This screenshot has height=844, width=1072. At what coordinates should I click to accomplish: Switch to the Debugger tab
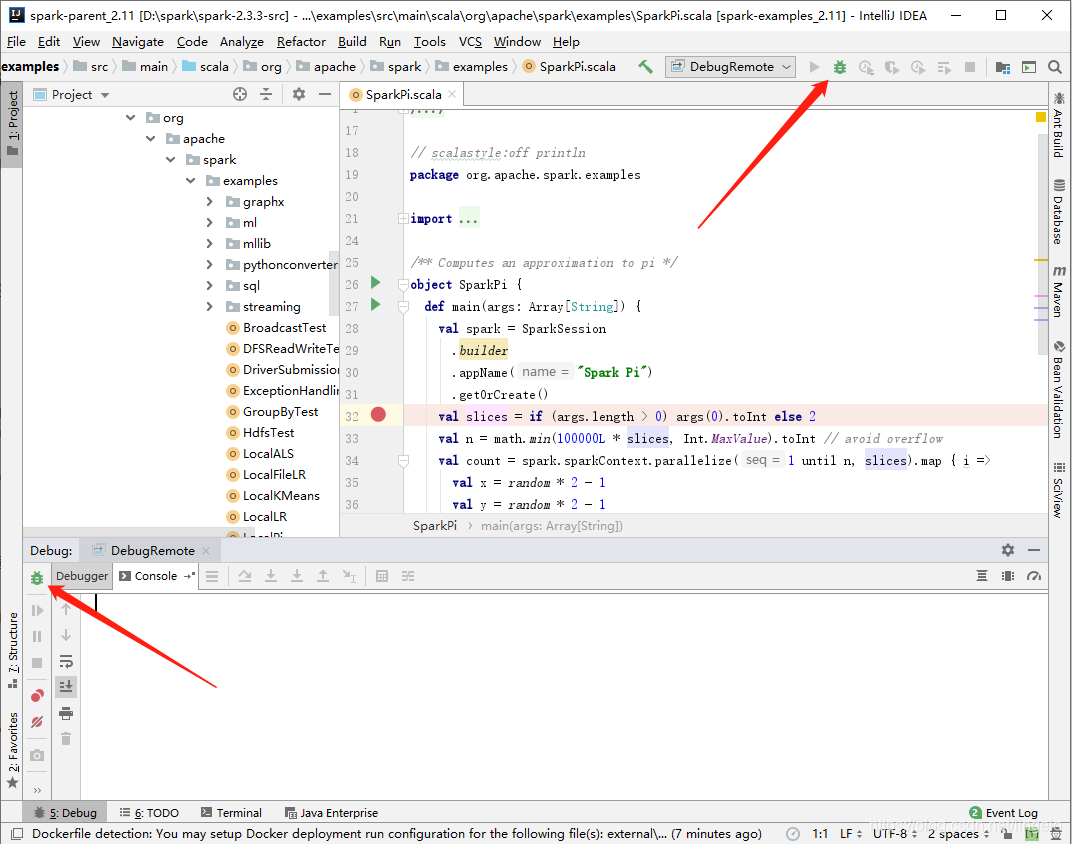tap(82, 576)
